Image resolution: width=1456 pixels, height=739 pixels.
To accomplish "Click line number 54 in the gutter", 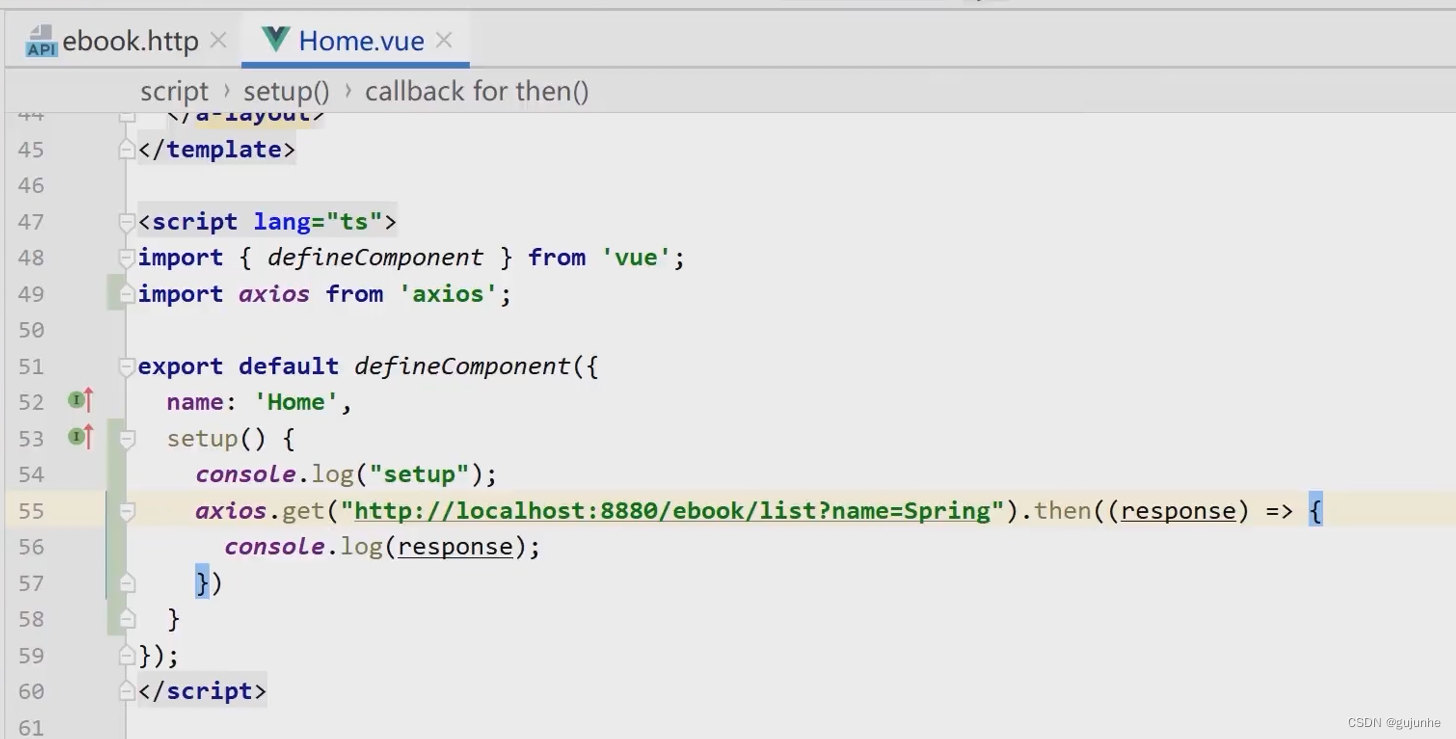I will click(x=31, y=474).
